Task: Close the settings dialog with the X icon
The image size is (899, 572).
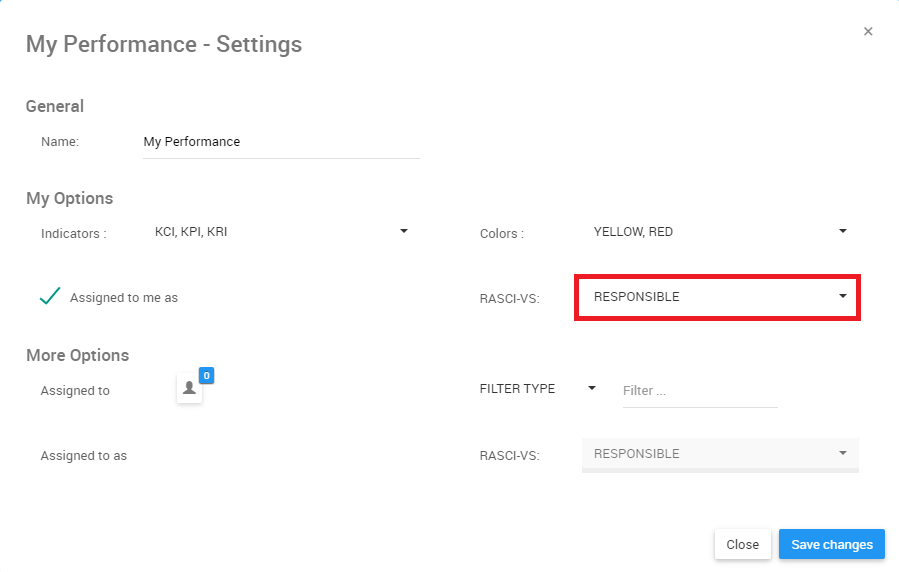Action: [x=868, y=32]
